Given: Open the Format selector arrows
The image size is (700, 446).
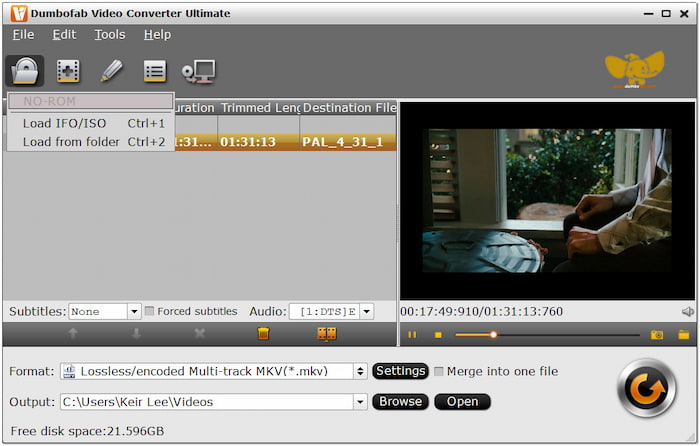Looking at the screenshot, I should [360, 371].
